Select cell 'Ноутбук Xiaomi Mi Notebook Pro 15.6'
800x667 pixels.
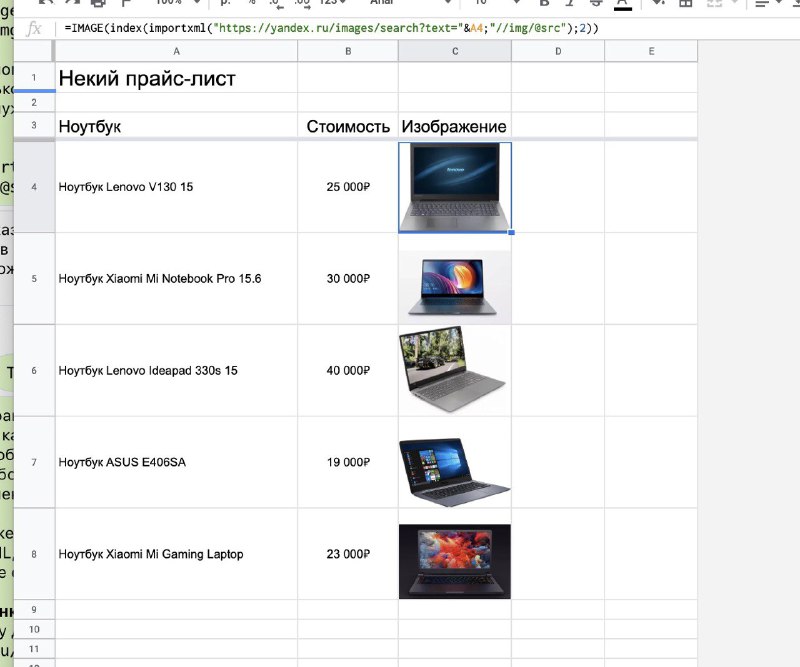pyautogui.click(x=176, y=279)
